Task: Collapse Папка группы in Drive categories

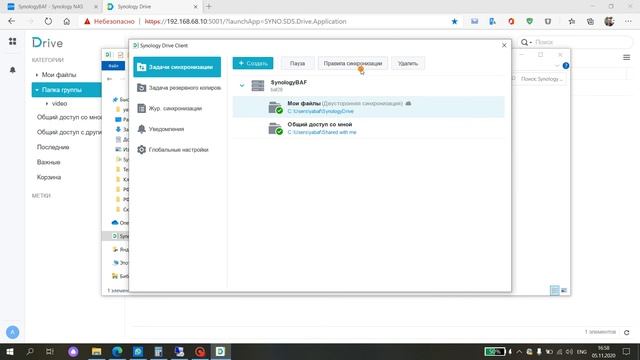Action: tap(37, 90)
